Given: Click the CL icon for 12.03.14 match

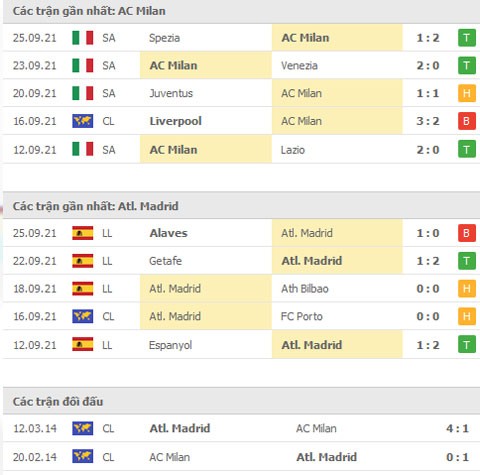Looking at the screenshot, I should tap(83, 428).
